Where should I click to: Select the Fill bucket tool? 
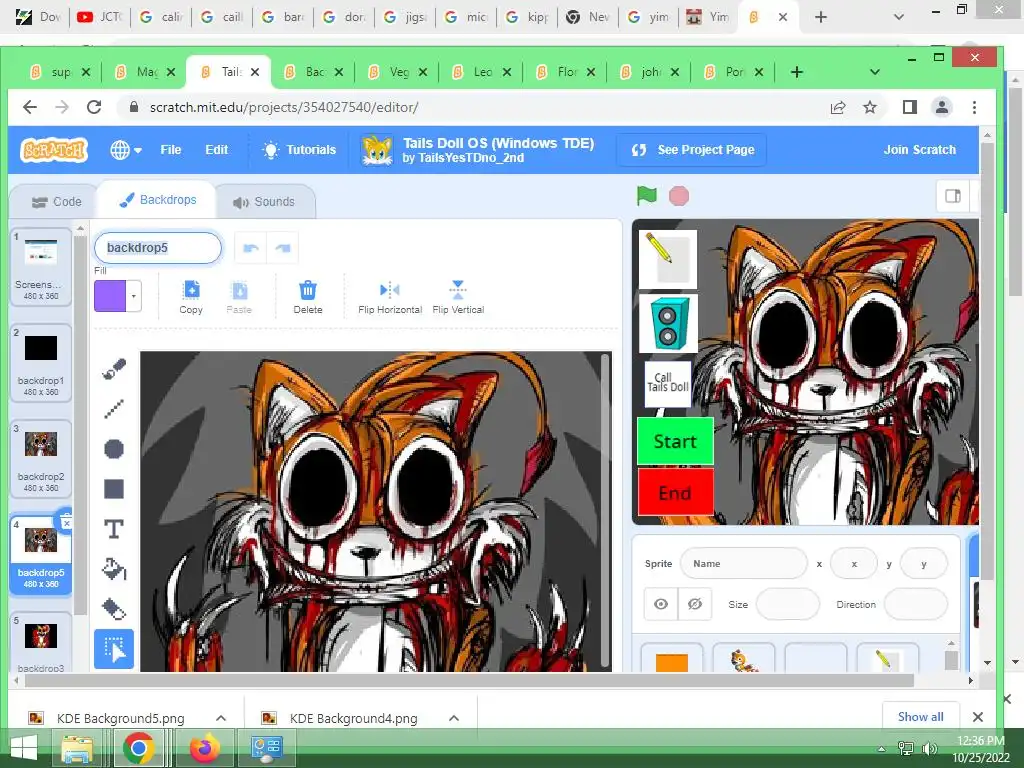coord(114,568)
